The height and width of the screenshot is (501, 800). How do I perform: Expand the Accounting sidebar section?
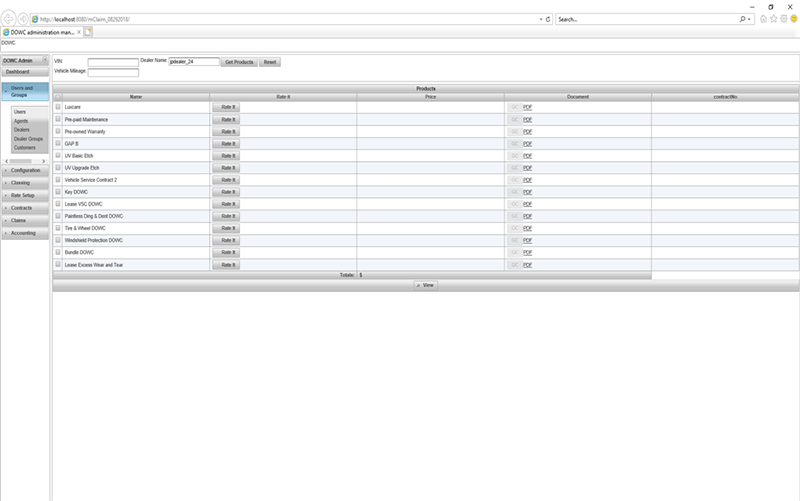coord(25,233)
